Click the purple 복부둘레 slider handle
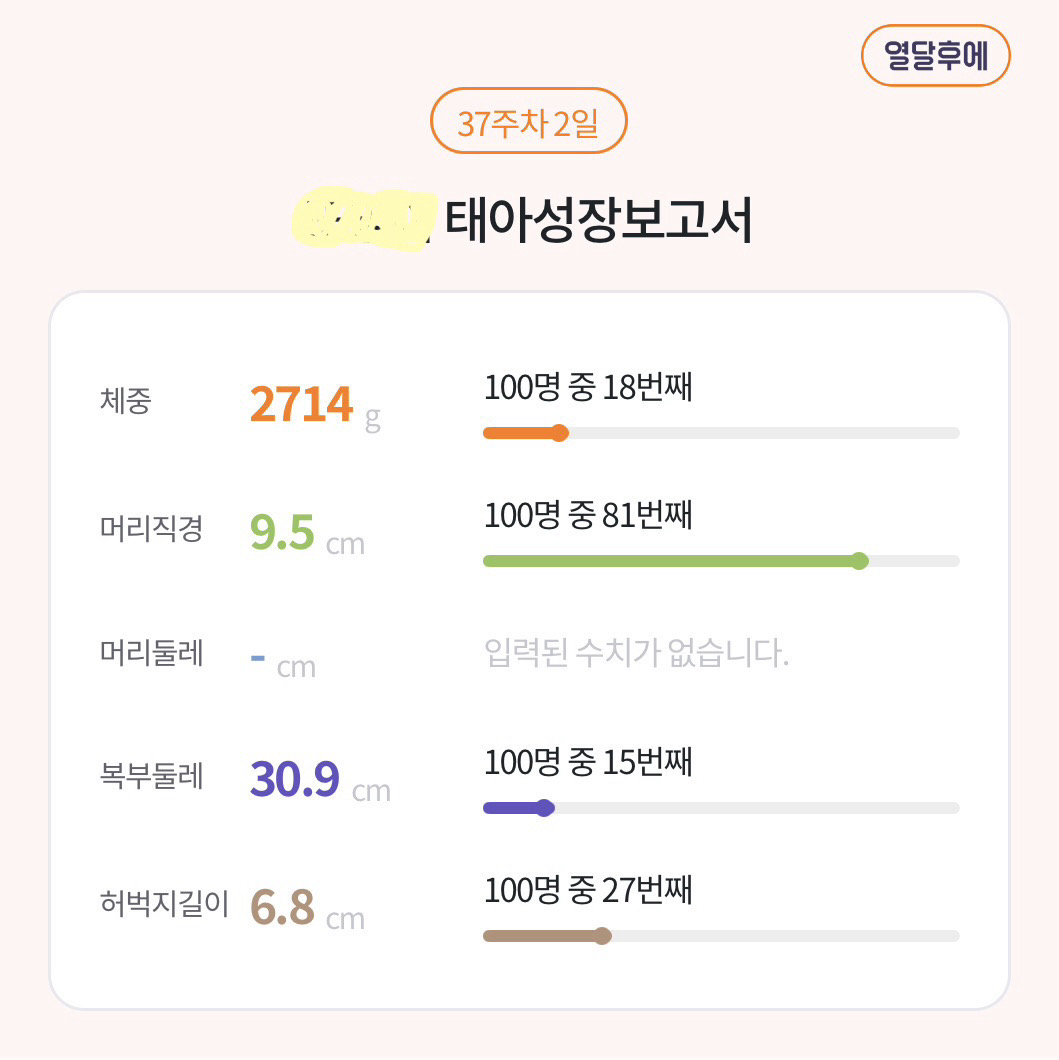The image size is (1059, 1060). coord(545,808)
